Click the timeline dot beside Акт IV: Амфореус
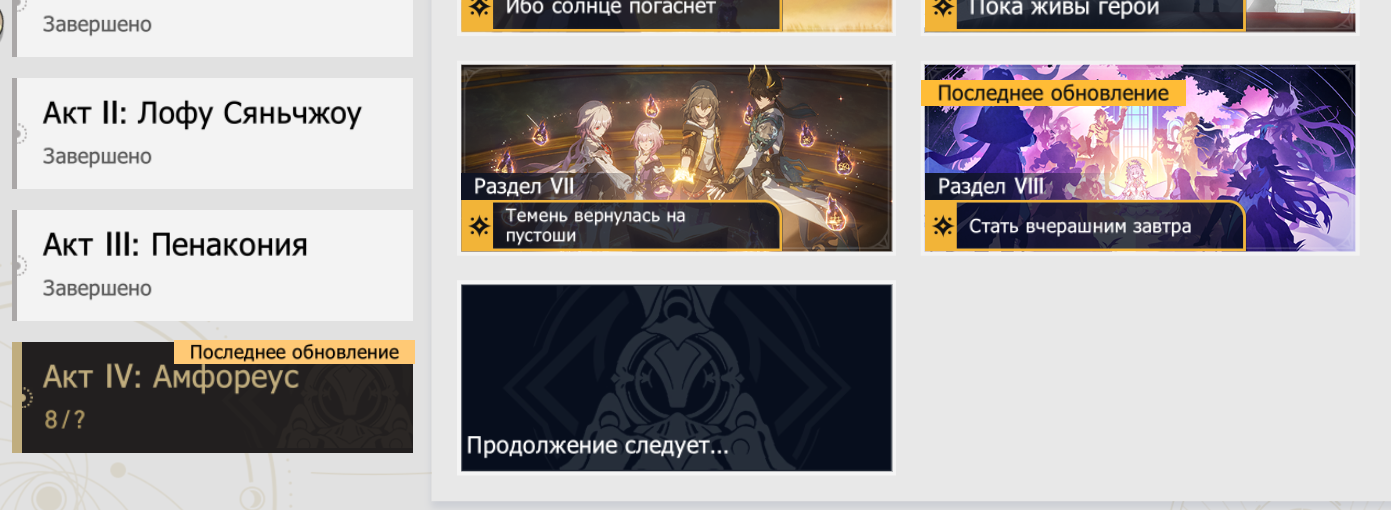 (x=21, y=399)
